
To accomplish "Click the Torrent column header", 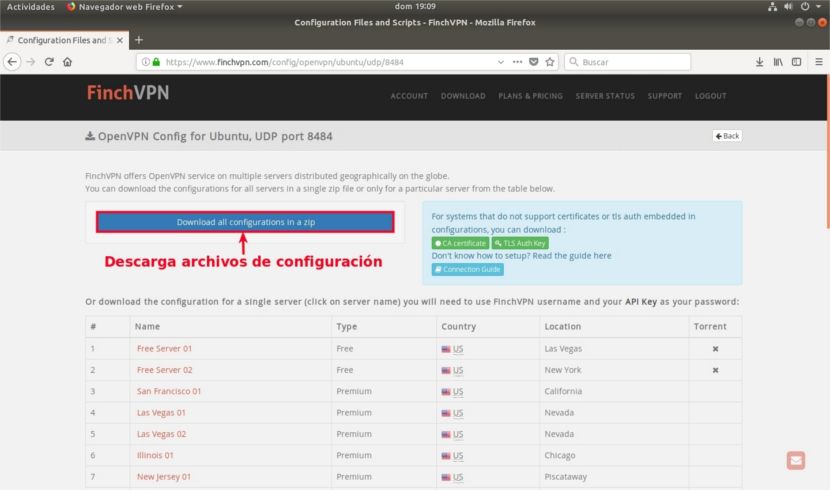I will 710,326.
